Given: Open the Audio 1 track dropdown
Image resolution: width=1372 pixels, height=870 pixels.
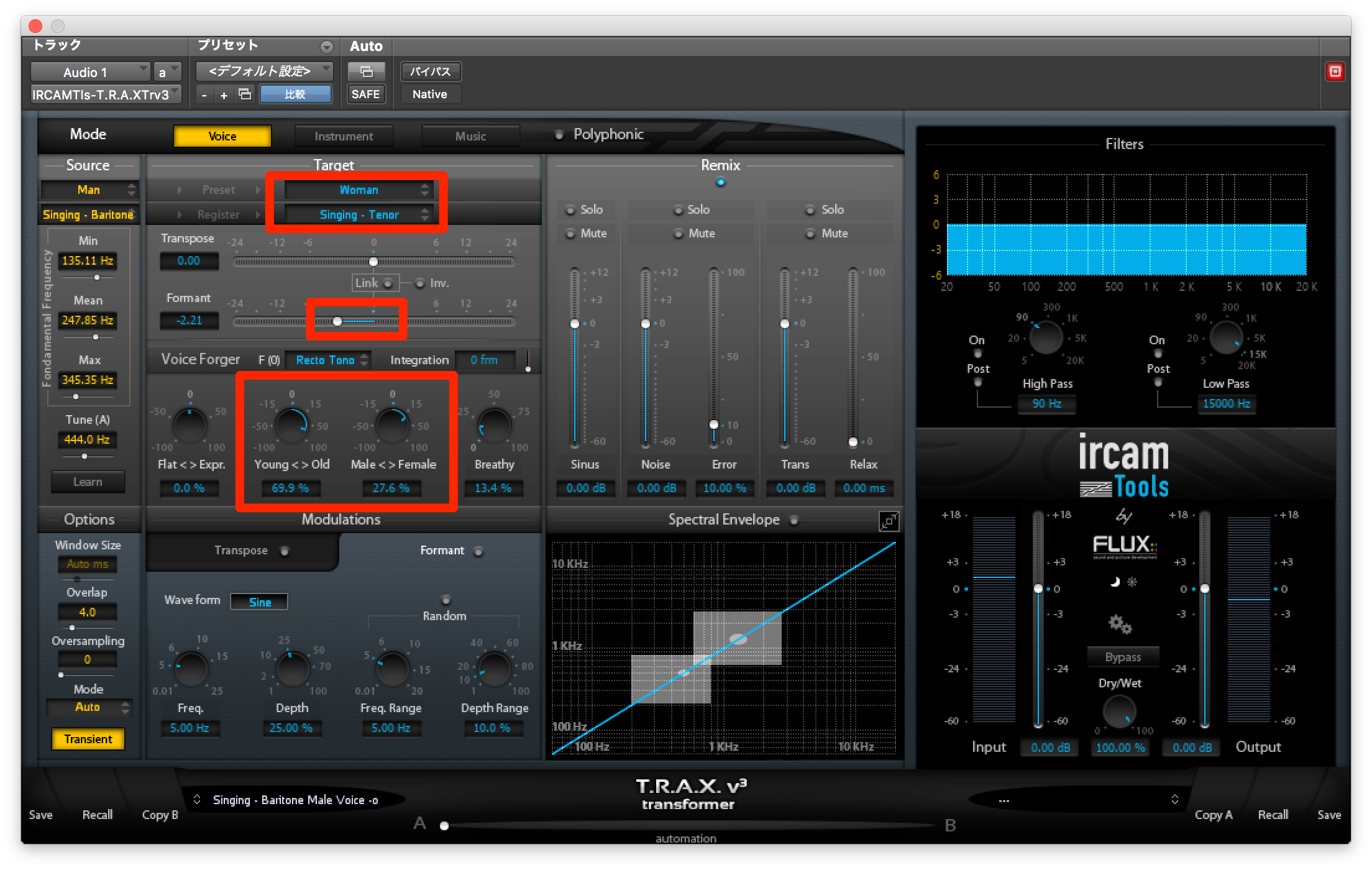Looking at the screenshot, I should [x=90, y=71].
